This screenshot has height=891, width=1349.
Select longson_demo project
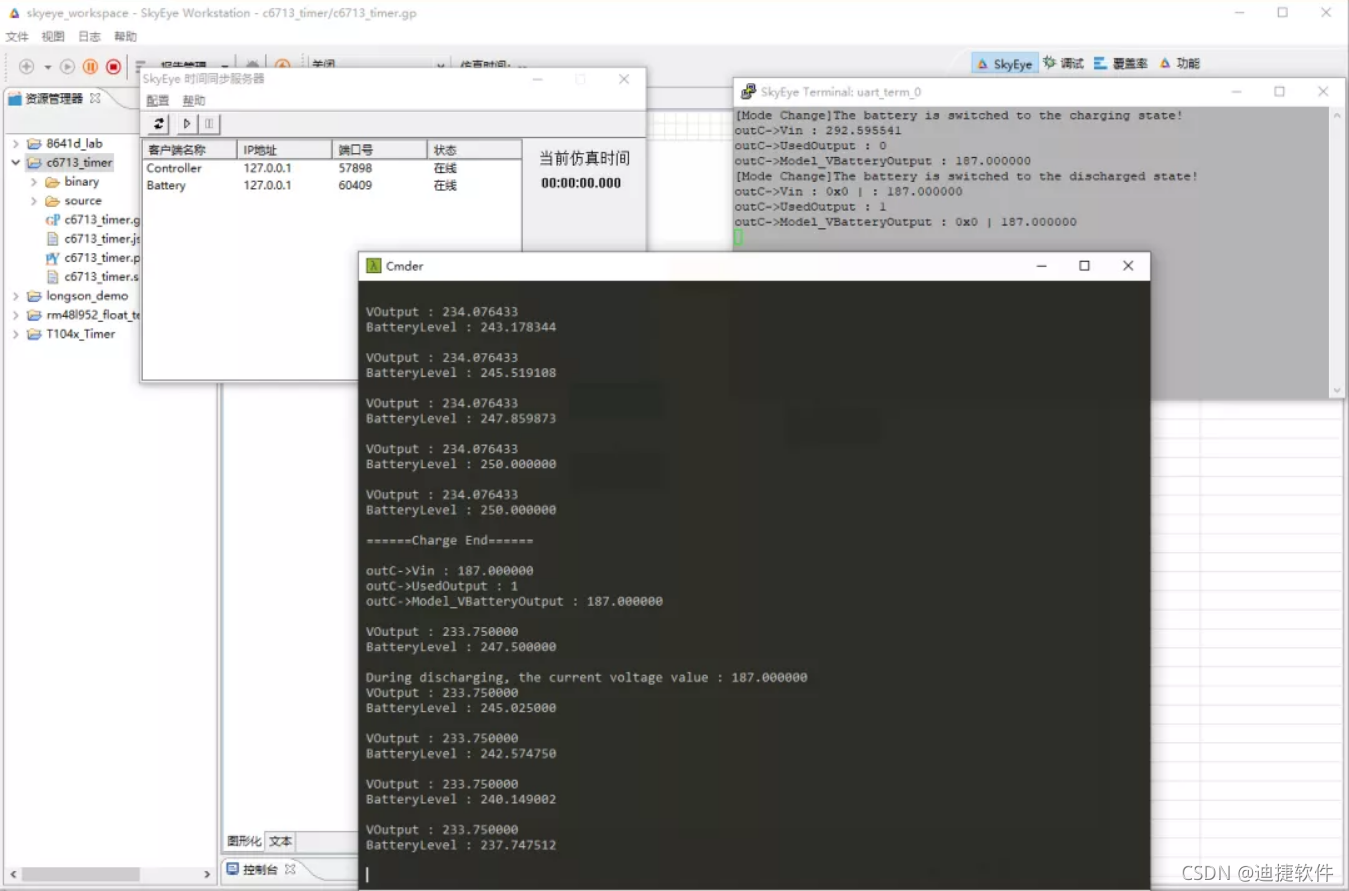78,296
